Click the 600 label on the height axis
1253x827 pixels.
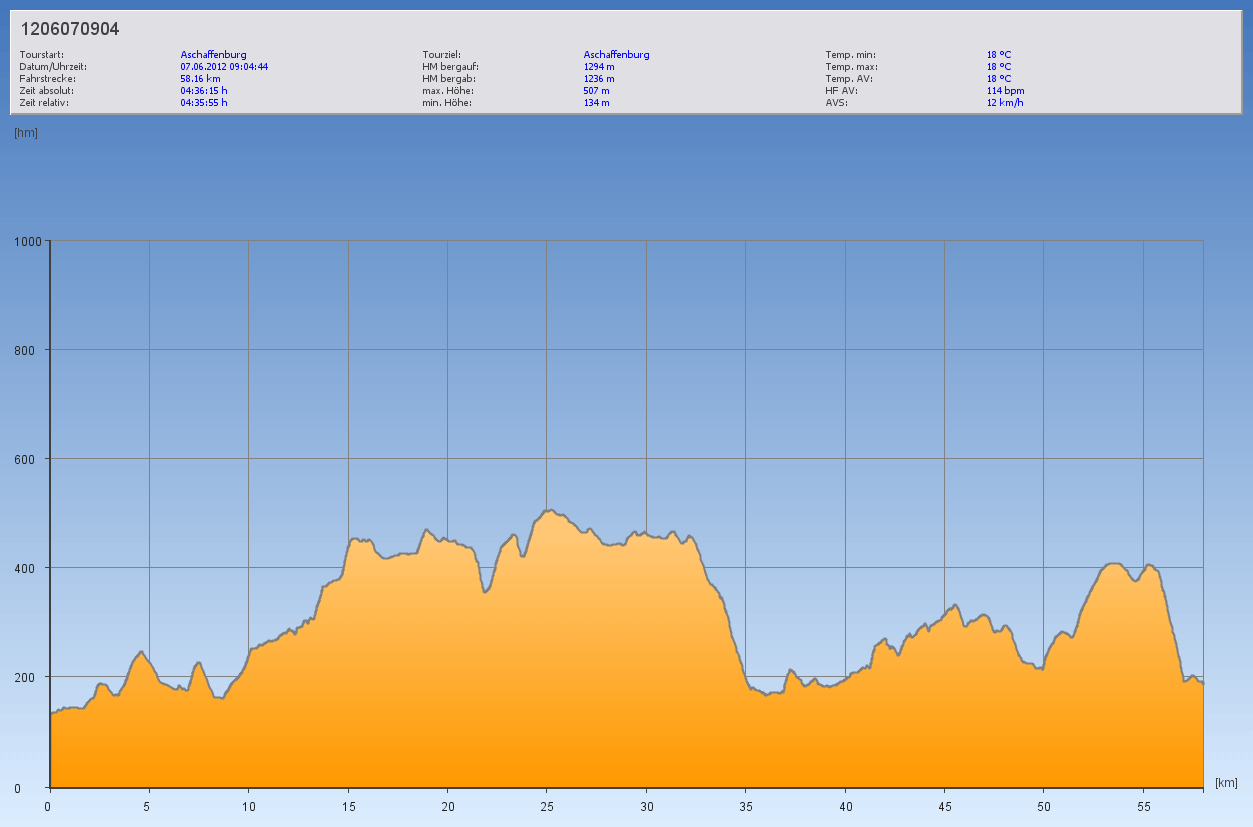coord(31,459)
